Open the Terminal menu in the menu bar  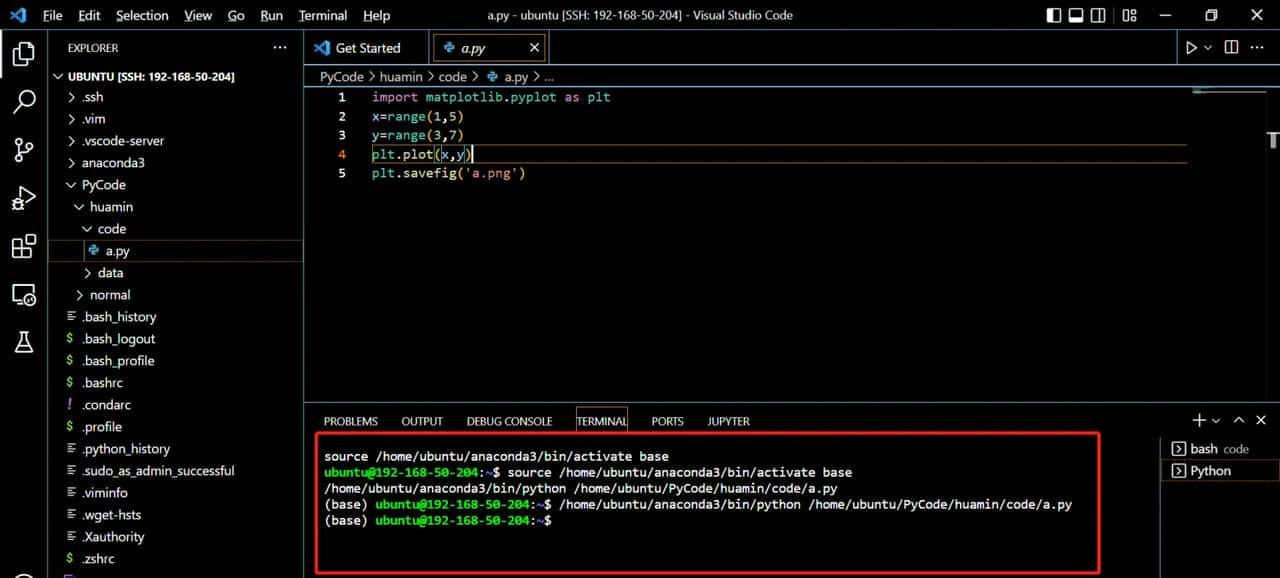coord(322,15)
